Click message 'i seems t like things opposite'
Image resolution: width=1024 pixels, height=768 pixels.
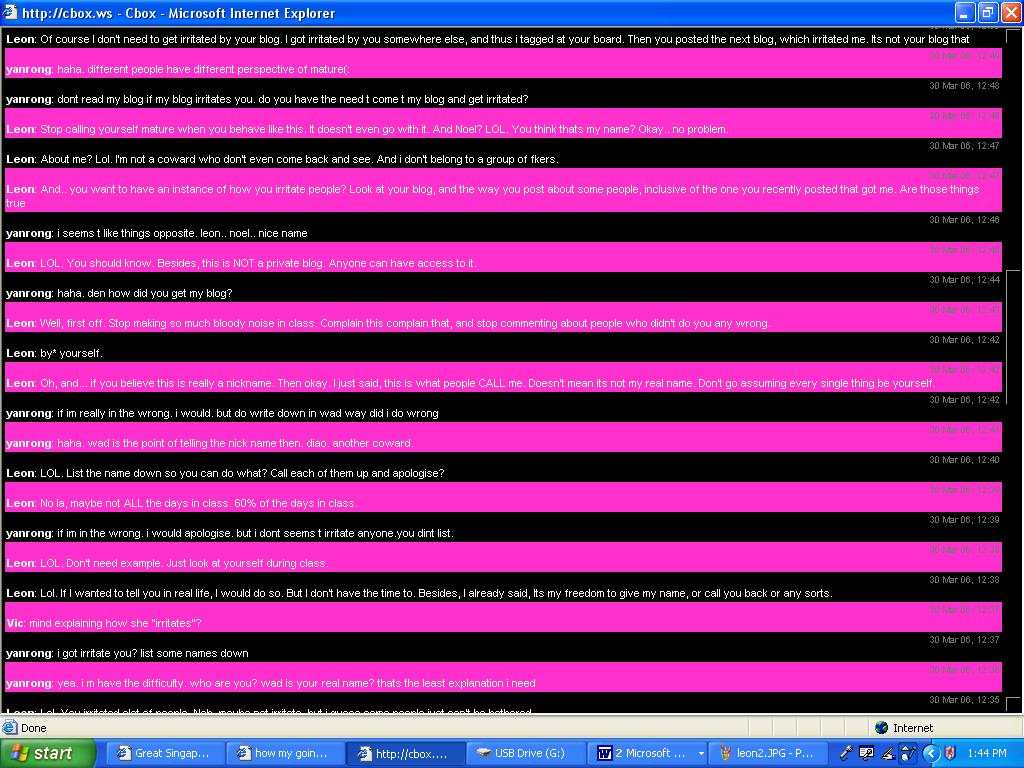[x=182, y=233]
